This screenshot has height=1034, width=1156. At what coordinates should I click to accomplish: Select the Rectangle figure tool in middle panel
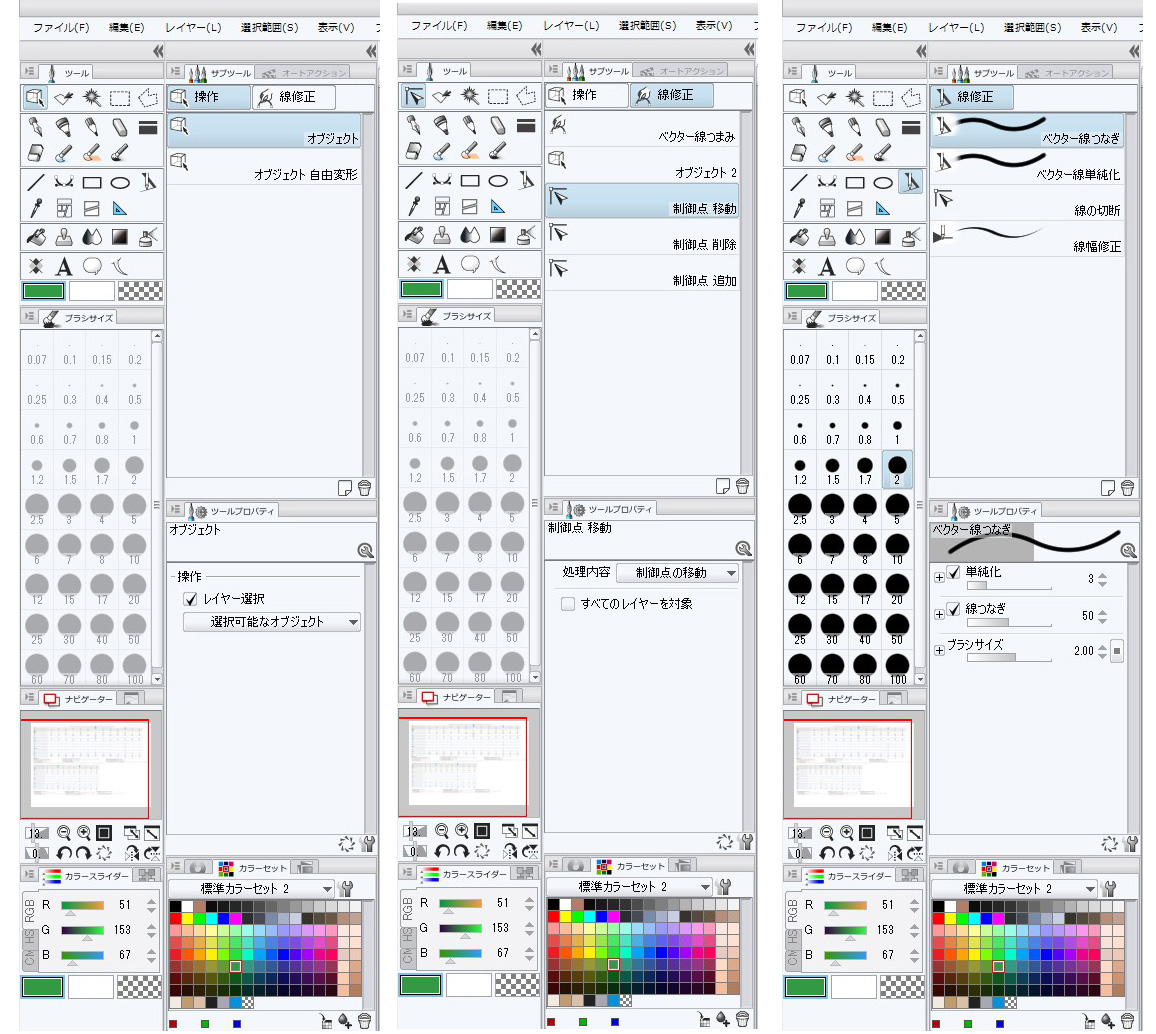tap(470, 180)
